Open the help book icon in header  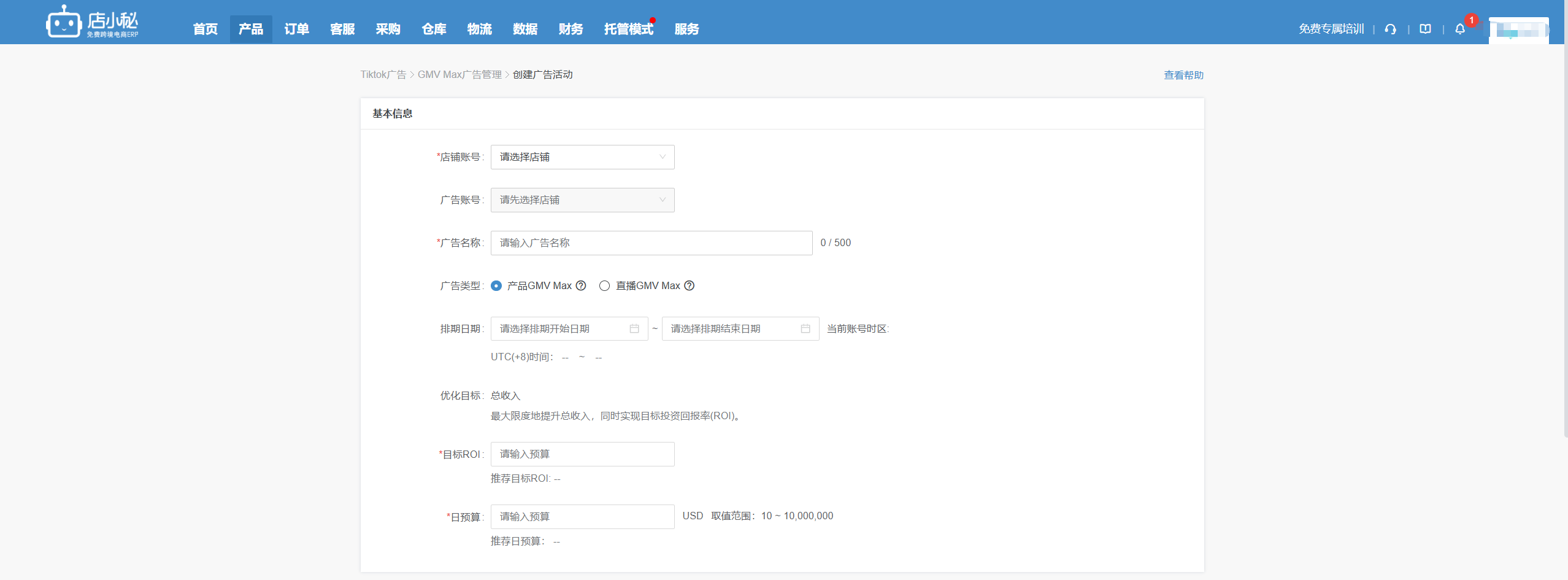[x=1425, y=29]
